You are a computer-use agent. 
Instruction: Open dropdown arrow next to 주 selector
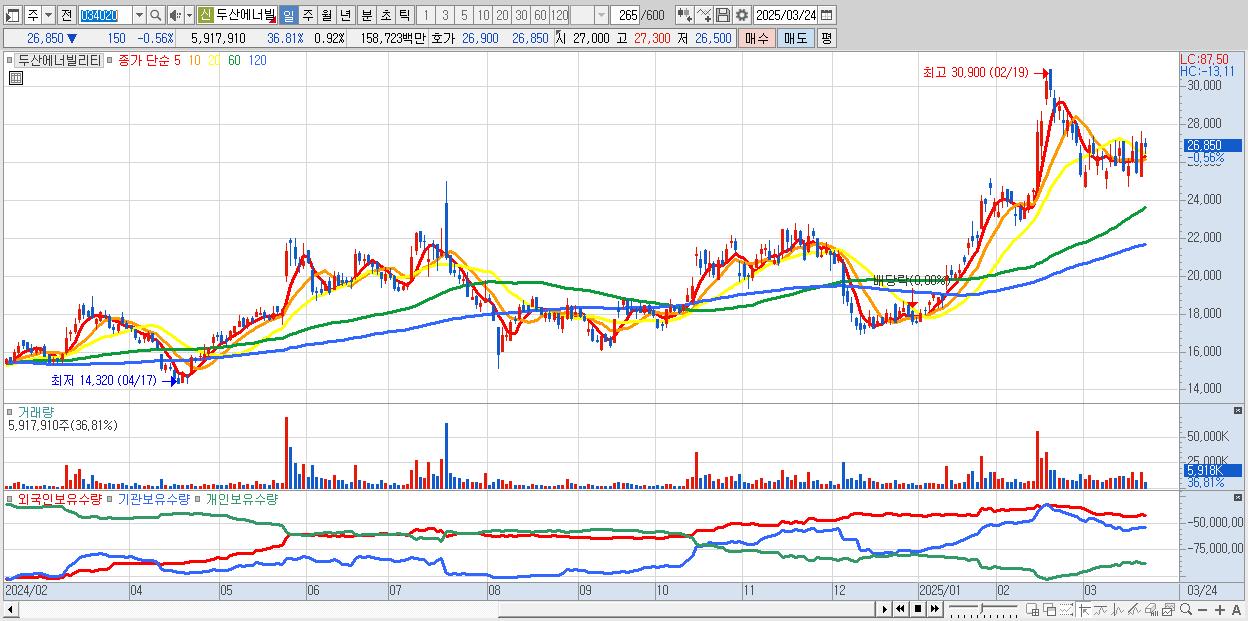click(48, 15)
